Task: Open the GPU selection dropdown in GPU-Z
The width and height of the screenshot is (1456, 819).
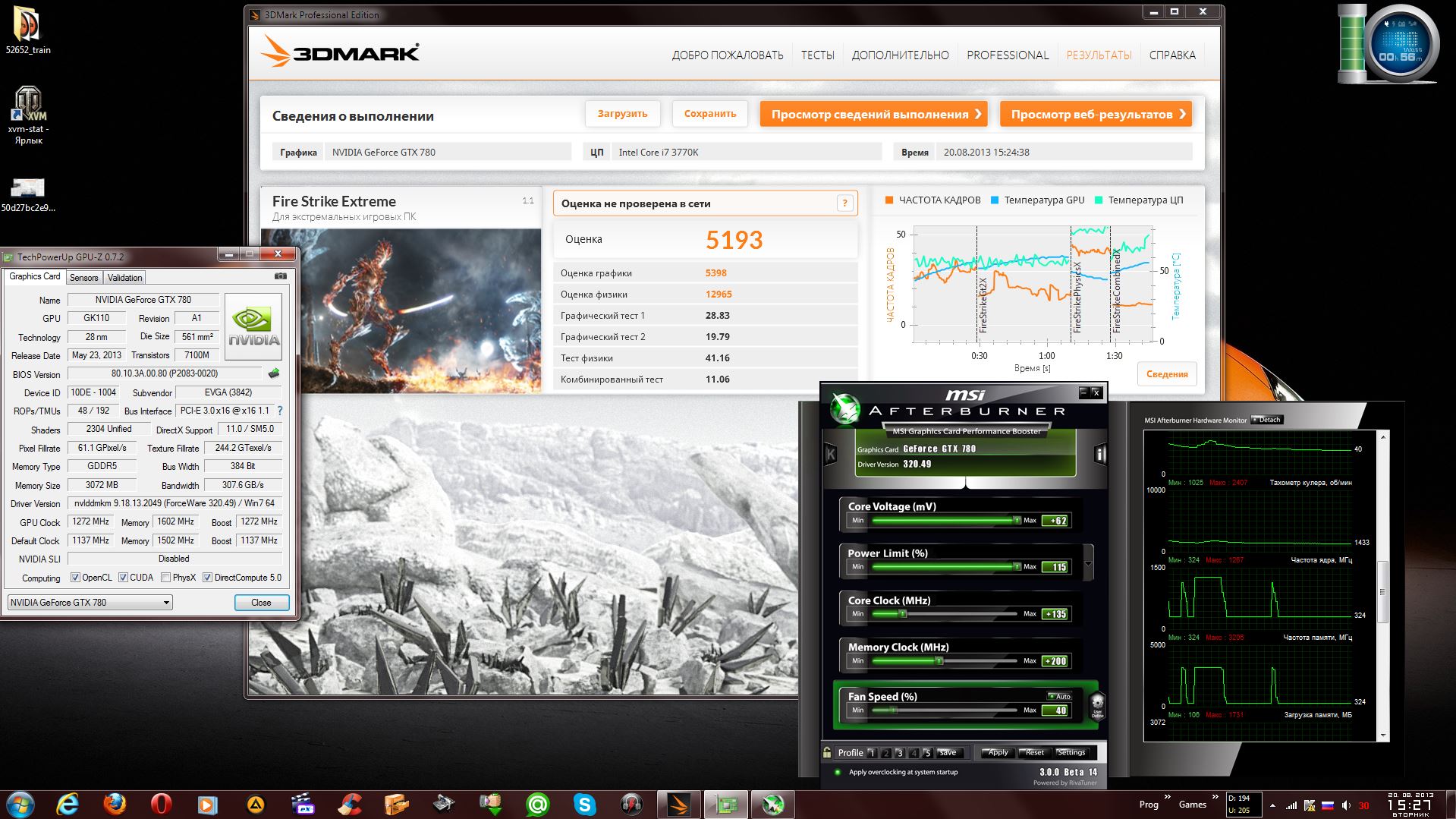Action: point(90,603)
